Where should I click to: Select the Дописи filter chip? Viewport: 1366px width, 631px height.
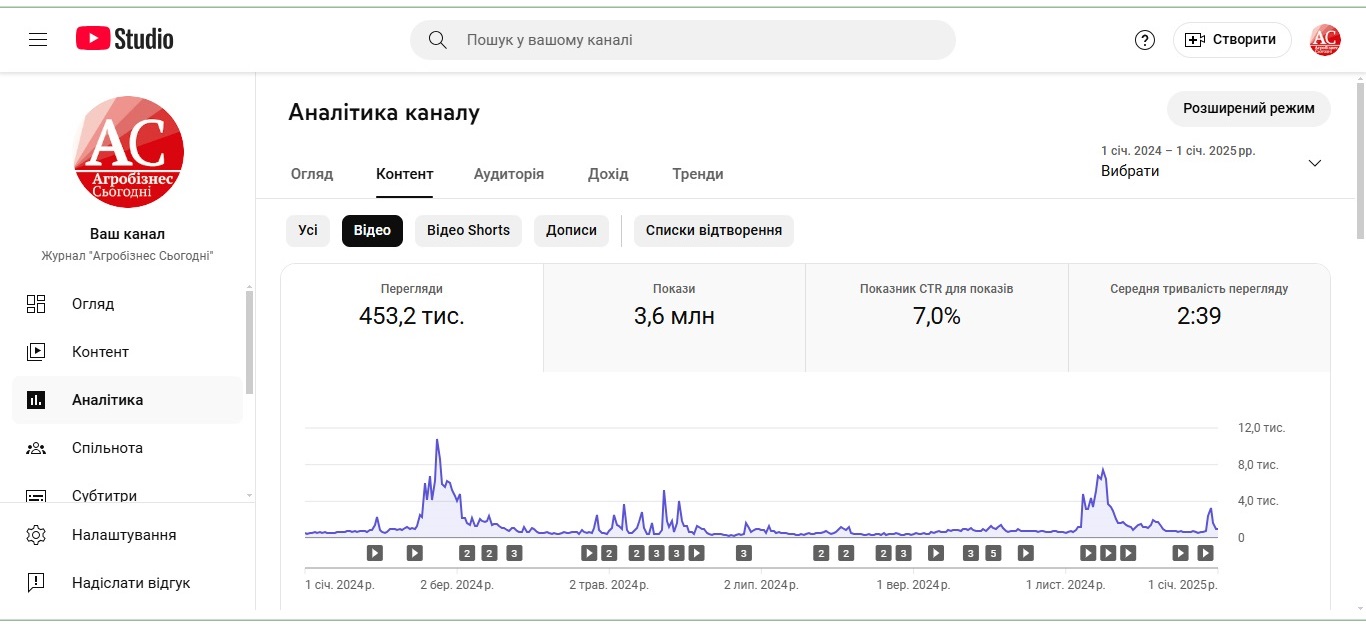pyautogui.click(x=571, y=230)
